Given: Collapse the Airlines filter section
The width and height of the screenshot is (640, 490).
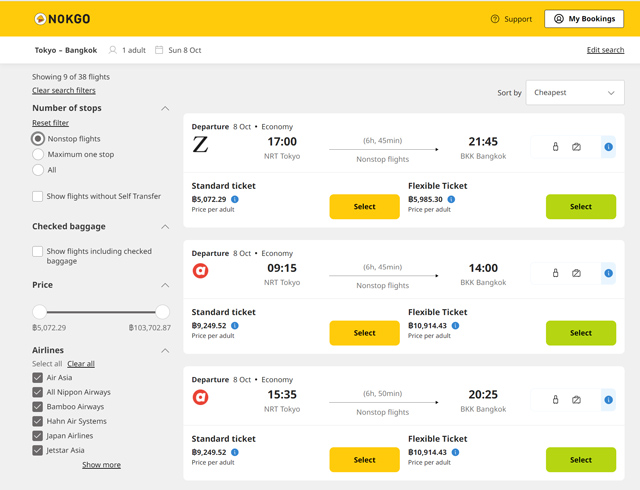Looking at the screenshot, I should point(165,351).
